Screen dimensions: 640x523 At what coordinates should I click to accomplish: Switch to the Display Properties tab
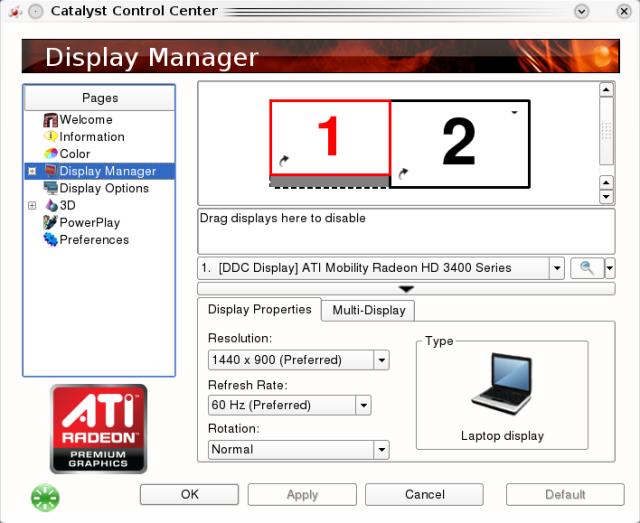(x=259, y=309)
